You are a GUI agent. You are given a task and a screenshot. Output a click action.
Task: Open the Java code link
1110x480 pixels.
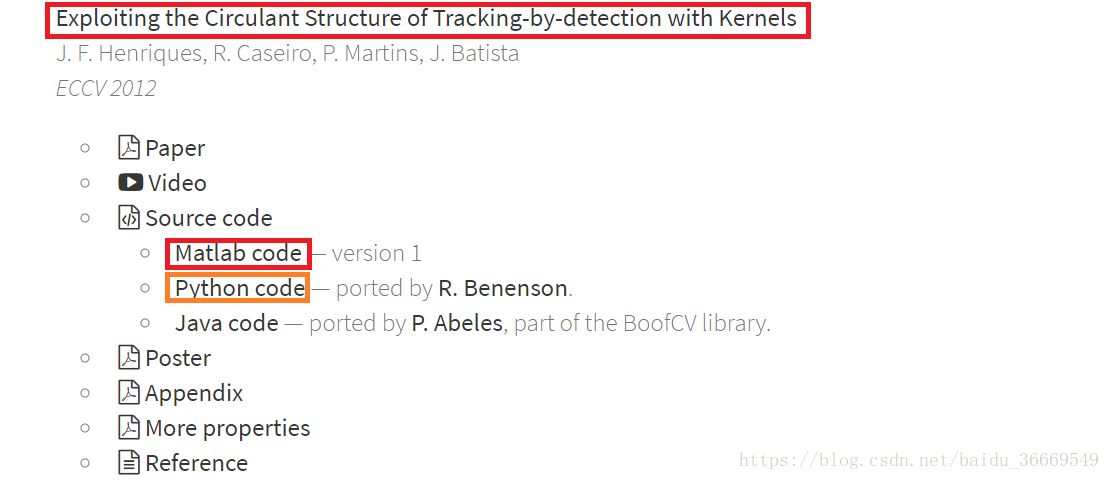click(227, 324)
